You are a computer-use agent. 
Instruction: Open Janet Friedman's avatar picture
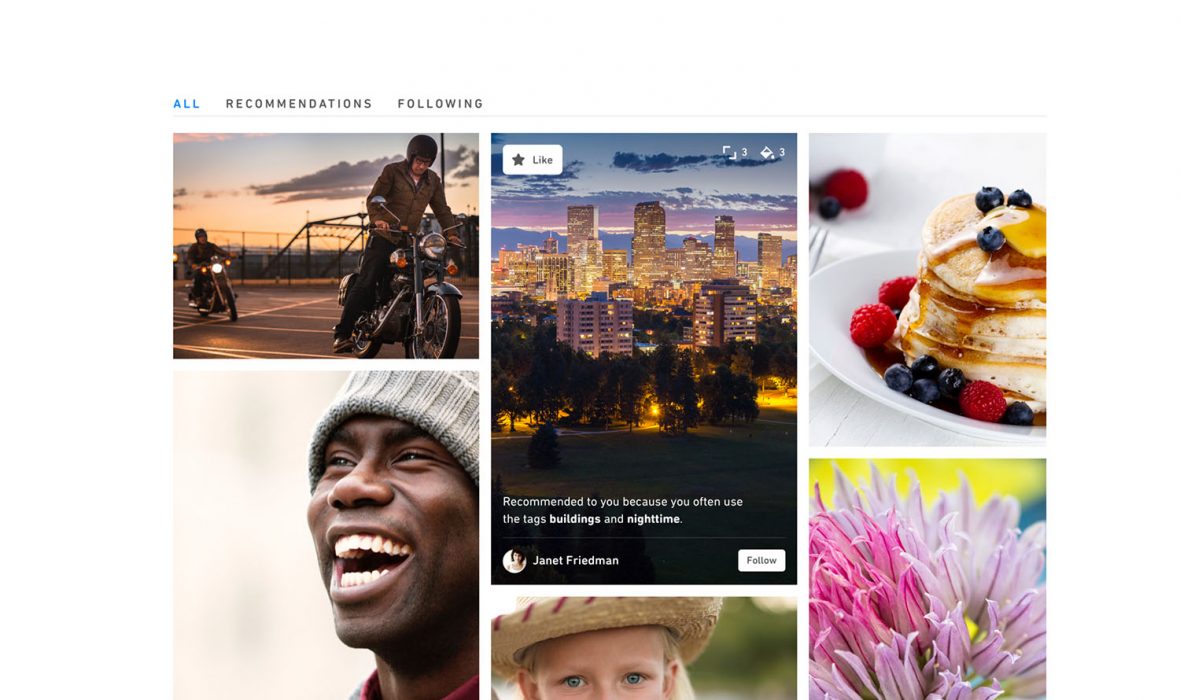[x=514, y=561]
